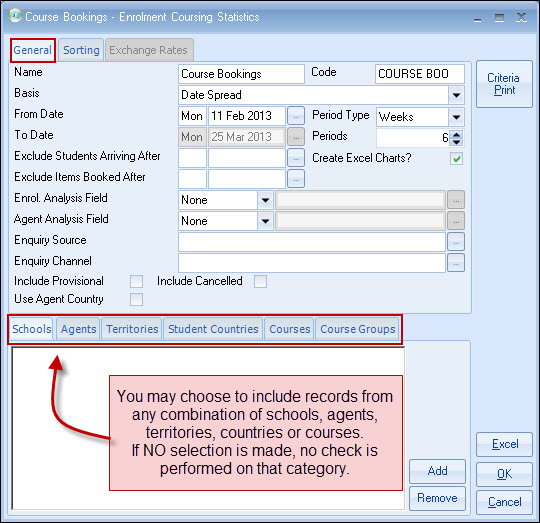The height and width of the screenshot is (523, 540).
Task: Click into the Name input field
Action: click(x=241, y=74)
